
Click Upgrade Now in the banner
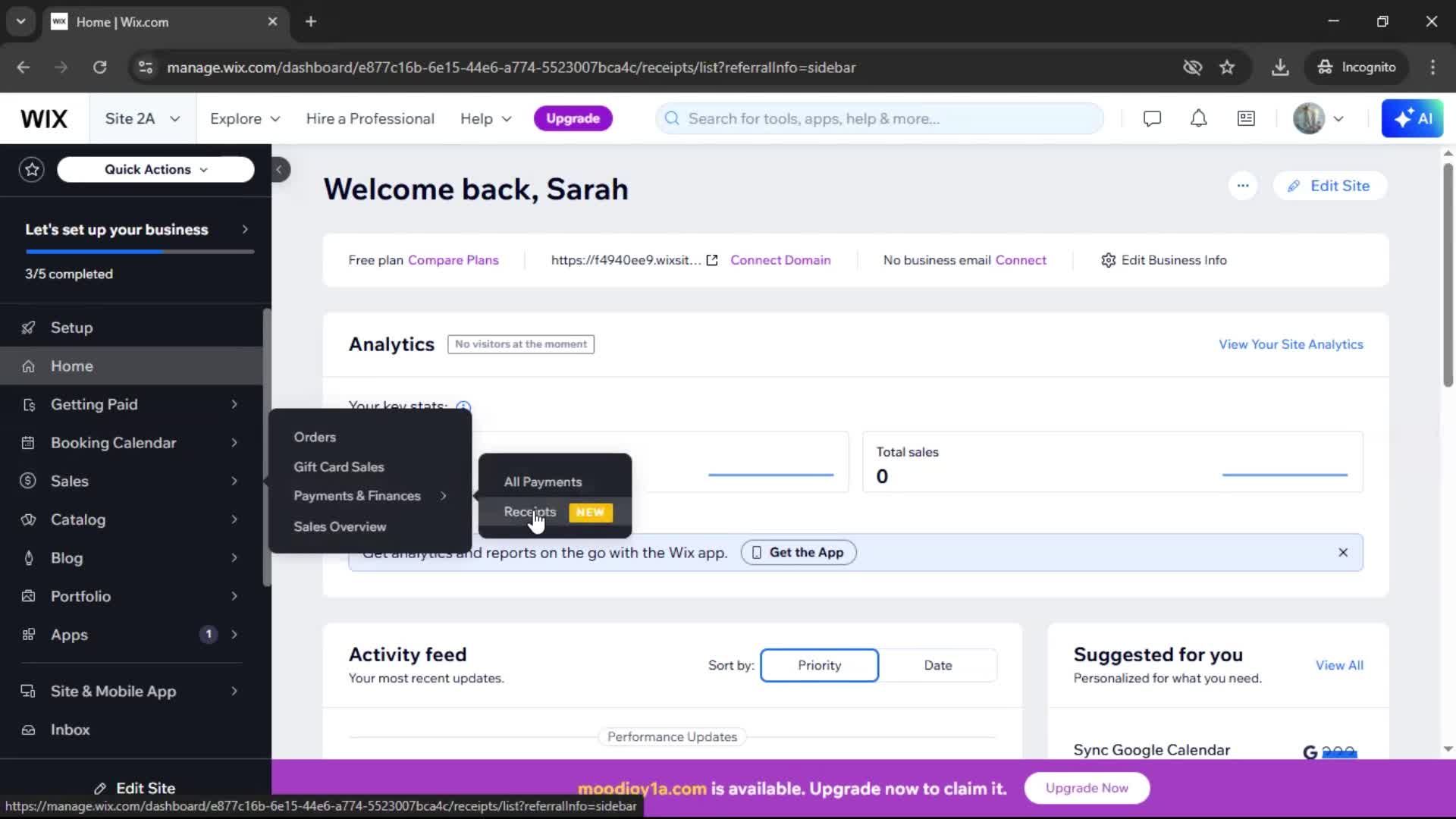(1087, 789)
